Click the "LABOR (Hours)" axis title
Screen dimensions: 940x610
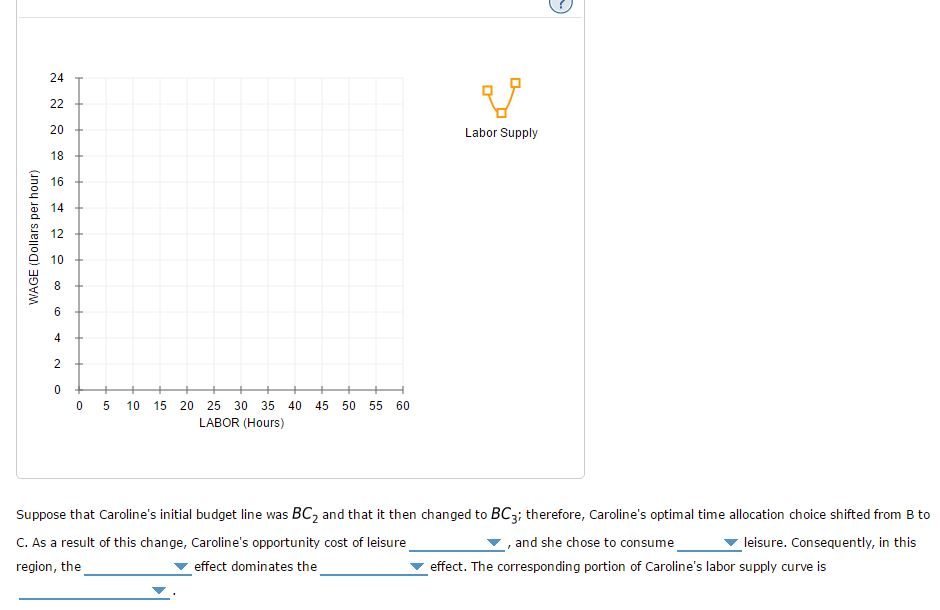[x=241, y=423]
